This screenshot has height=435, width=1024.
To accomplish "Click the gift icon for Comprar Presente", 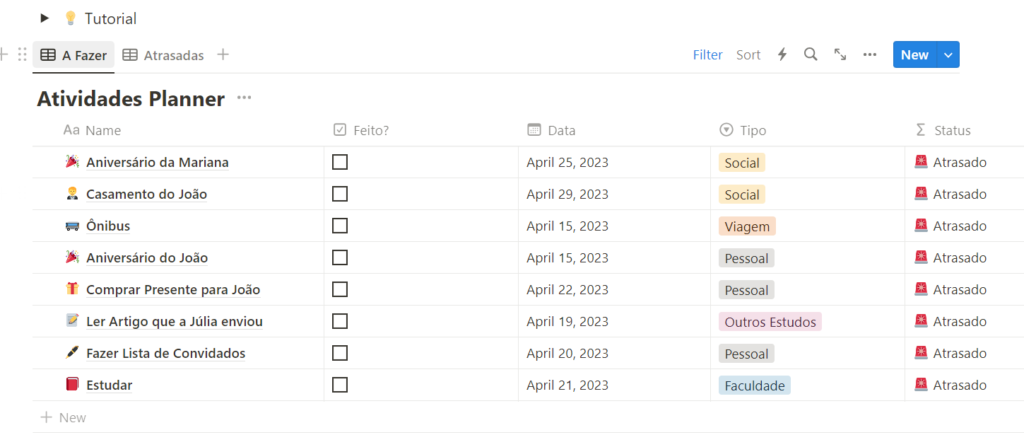I will (x=72, y=290).
